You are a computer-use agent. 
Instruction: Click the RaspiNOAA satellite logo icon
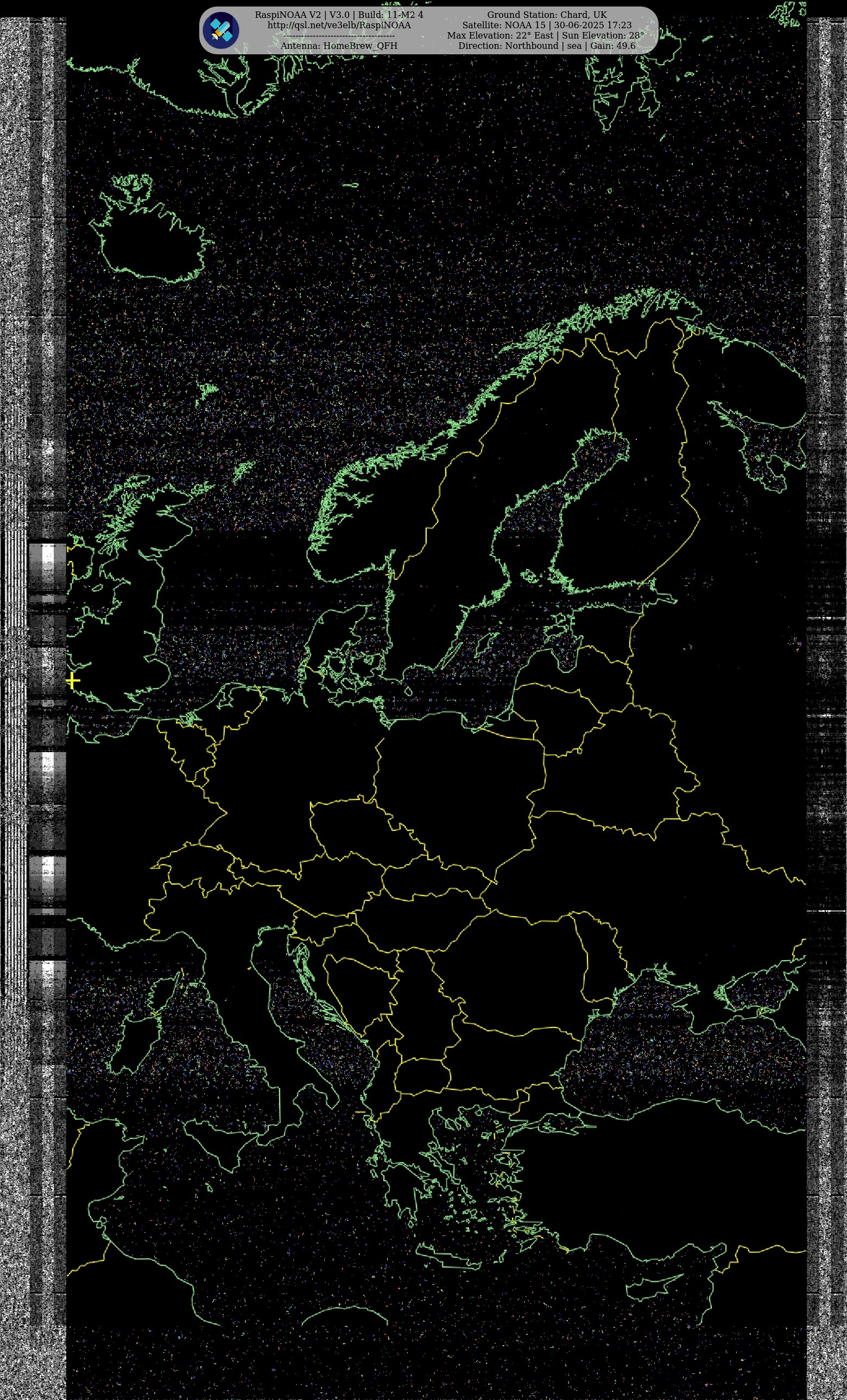tap(221, 30)
